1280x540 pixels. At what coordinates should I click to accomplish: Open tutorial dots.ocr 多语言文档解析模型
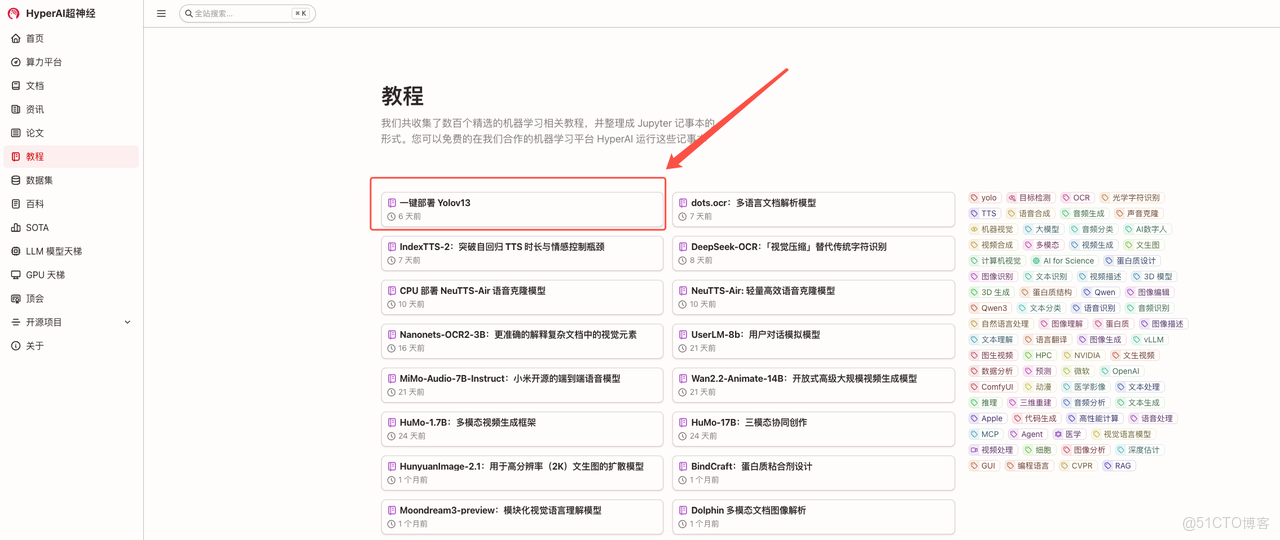point(813,209)
